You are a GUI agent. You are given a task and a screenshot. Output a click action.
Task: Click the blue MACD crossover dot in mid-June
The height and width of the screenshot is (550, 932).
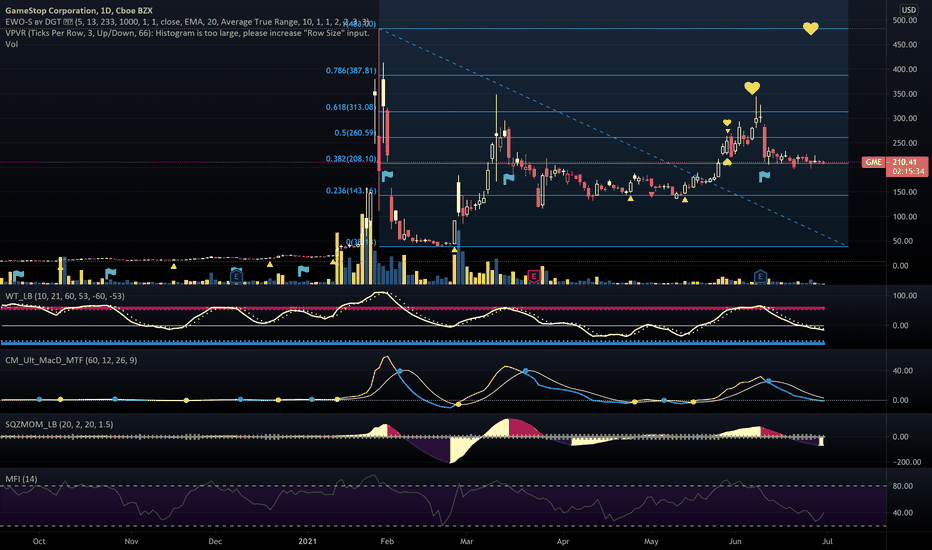pyautogui.click(x=769, y=381)
